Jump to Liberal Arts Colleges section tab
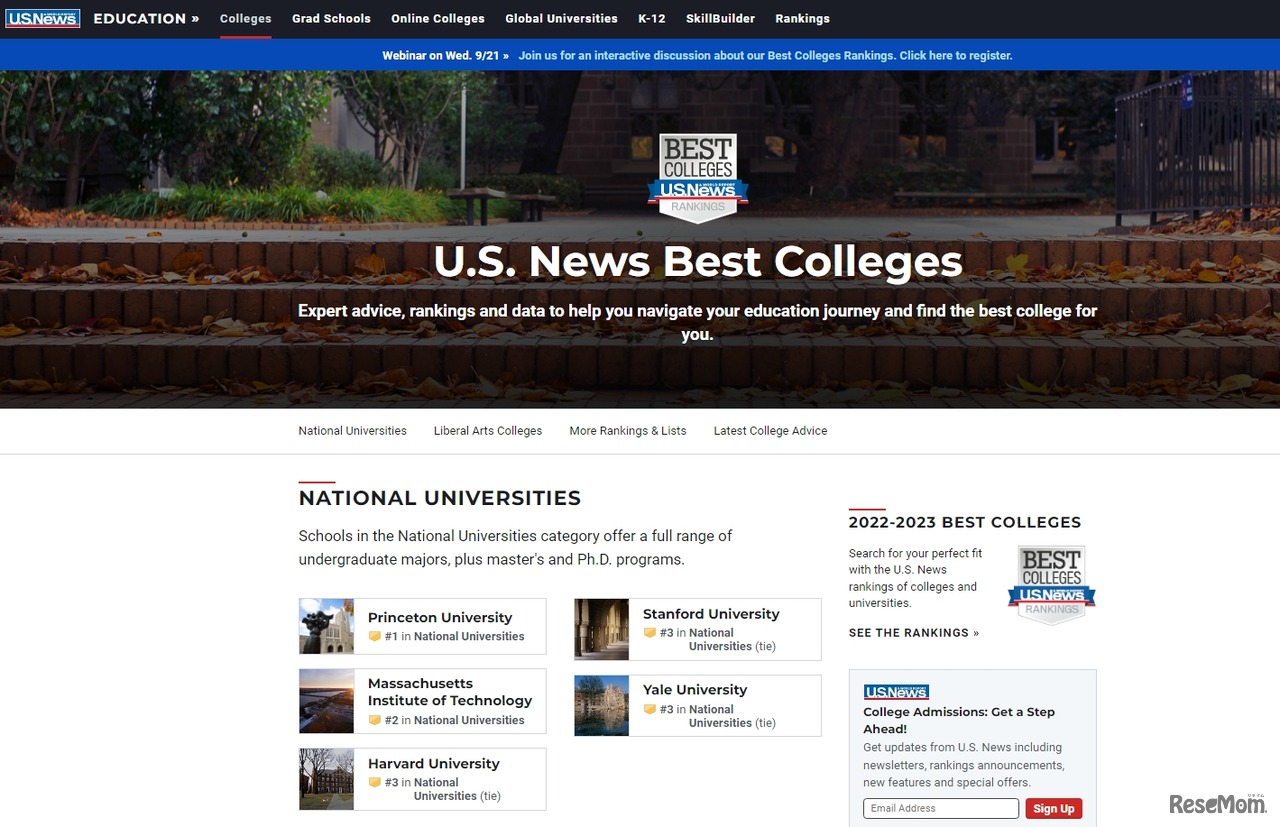 tap(488, 431)
